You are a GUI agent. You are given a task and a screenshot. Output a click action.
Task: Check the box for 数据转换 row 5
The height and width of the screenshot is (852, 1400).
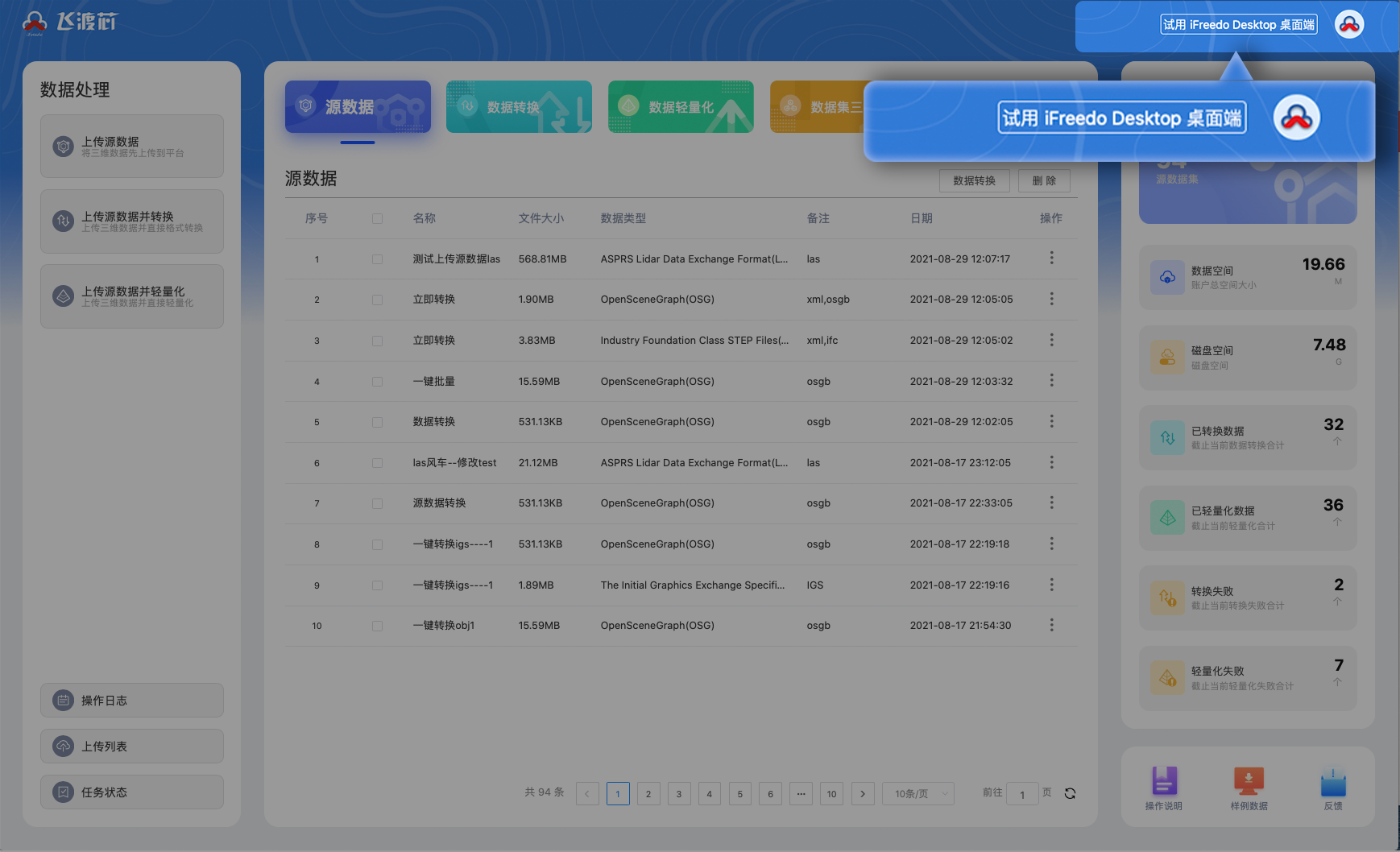(377, 422)
